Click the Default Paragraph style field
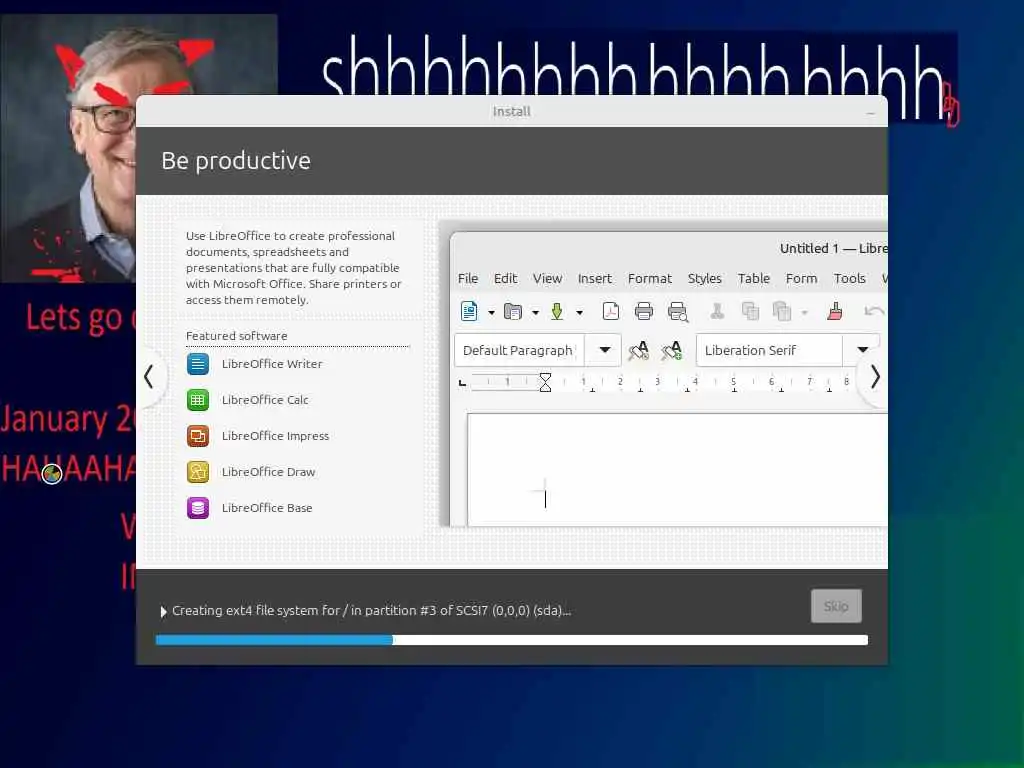The width and height of the screenshot is (1024, 768). point(519,350)
